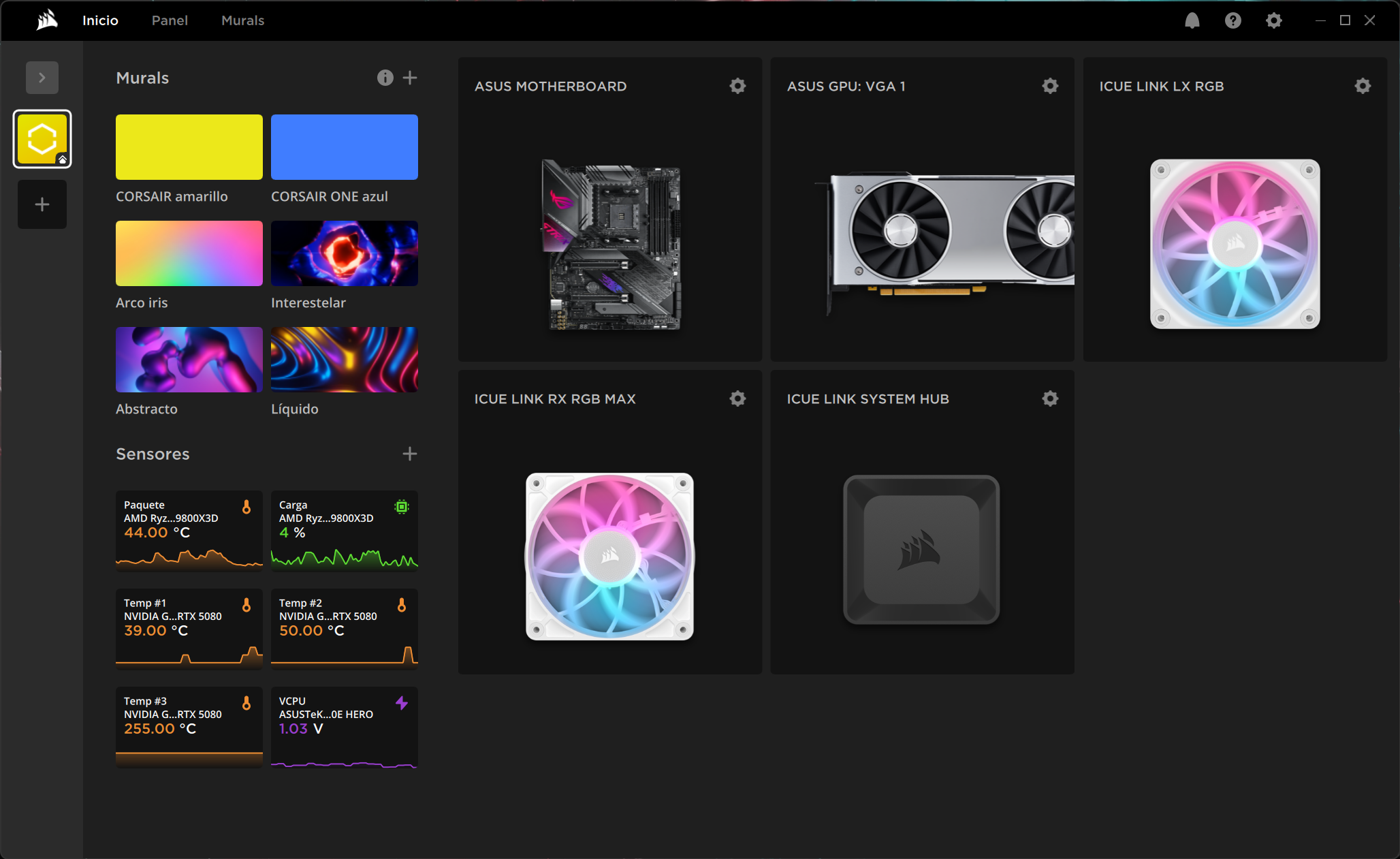The width and height of the screenshot is (1400, 859).
Task: Click the ICUE LINK RX RGB MAX title
Action: tap(555, 399)
